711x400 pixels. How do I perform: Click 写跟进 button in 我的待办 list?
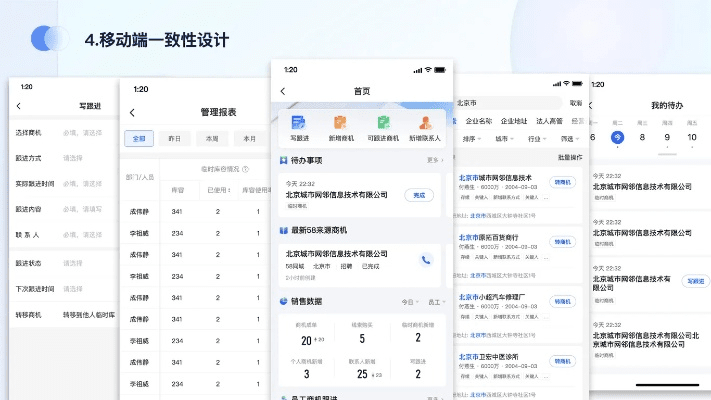pos(696,281)
